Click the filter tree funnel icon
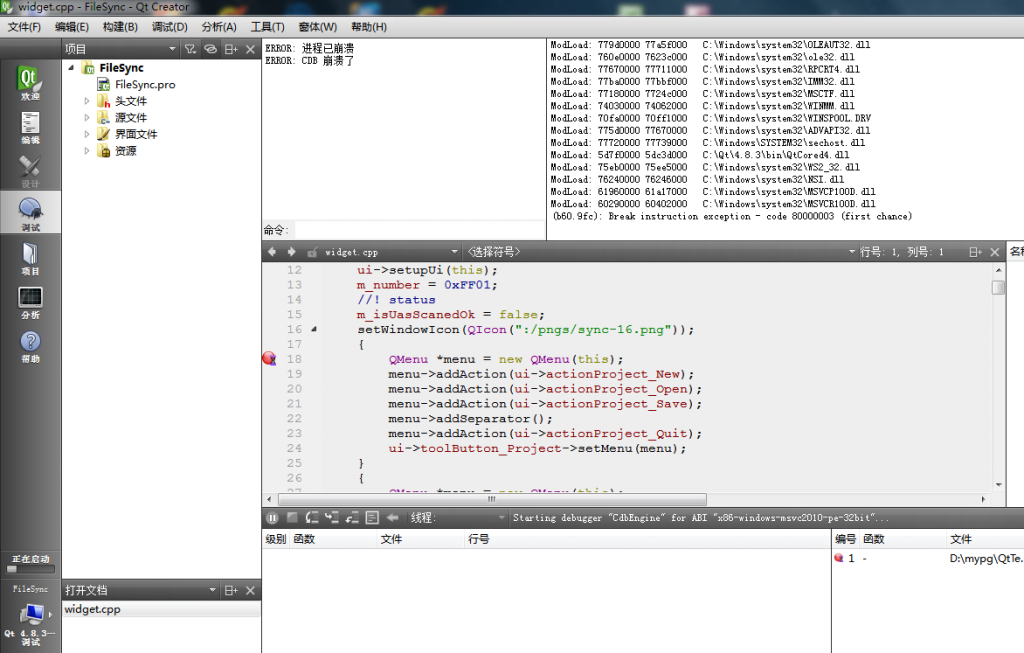The image size is (1024, 653). pyautogui.click(x=190, y=49)
